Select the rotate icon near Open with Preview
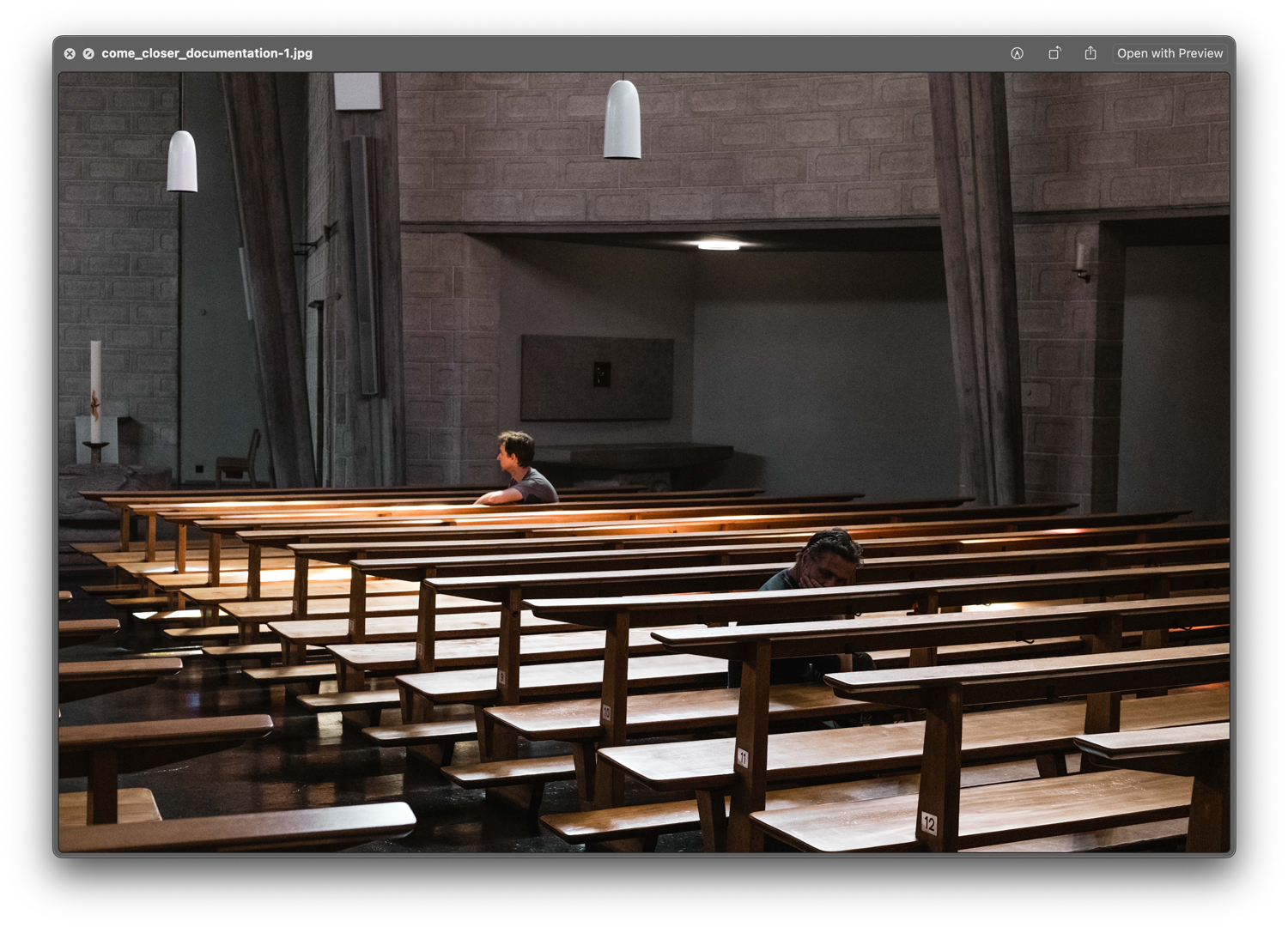This screenshot has width=1288, height=927. (x=1054, y=52)
